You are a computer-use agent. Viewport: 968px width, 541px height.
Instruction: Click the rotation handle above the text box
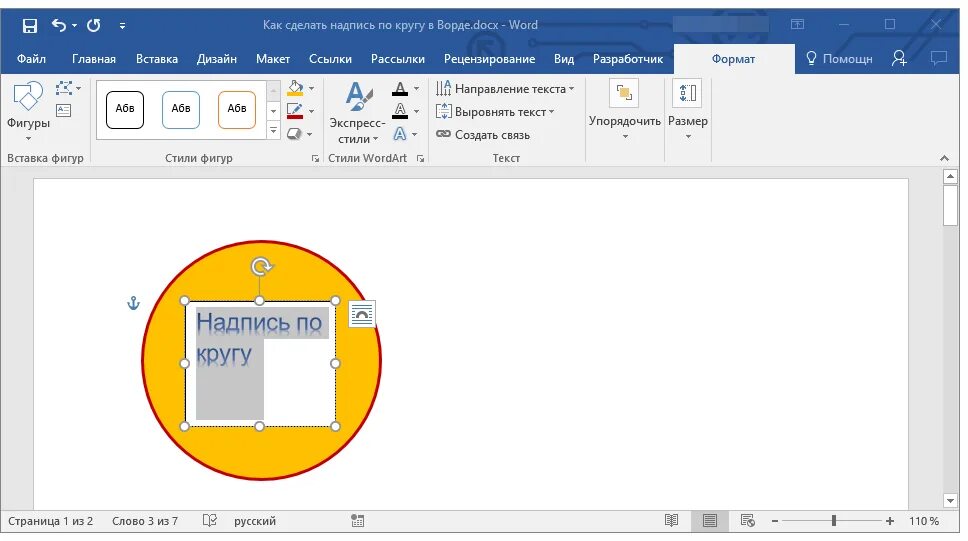[262, 267]
